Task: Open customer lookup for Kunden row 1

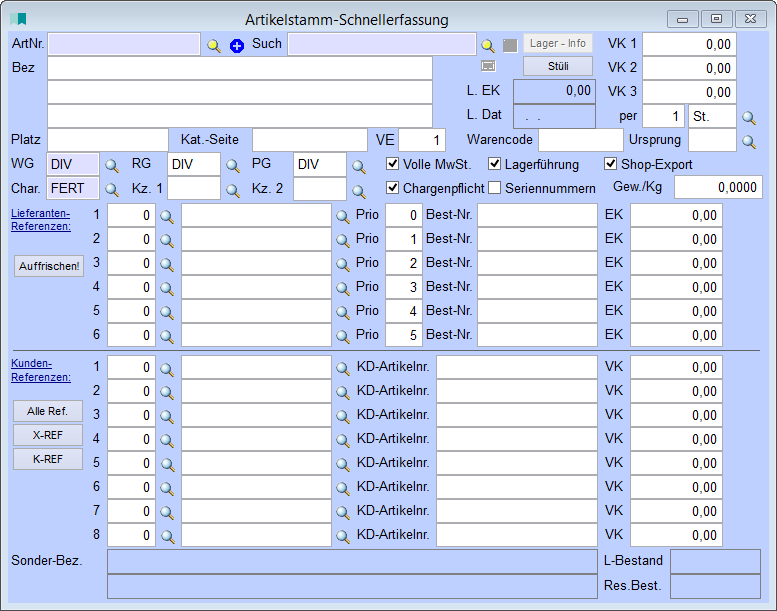Action: (167, 367)
